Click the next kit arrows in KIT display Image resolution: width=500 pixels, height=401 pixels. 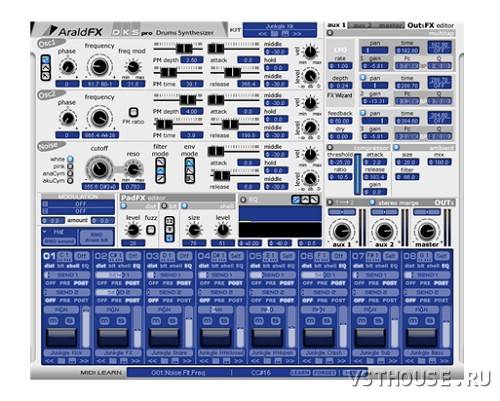point(297,33)
